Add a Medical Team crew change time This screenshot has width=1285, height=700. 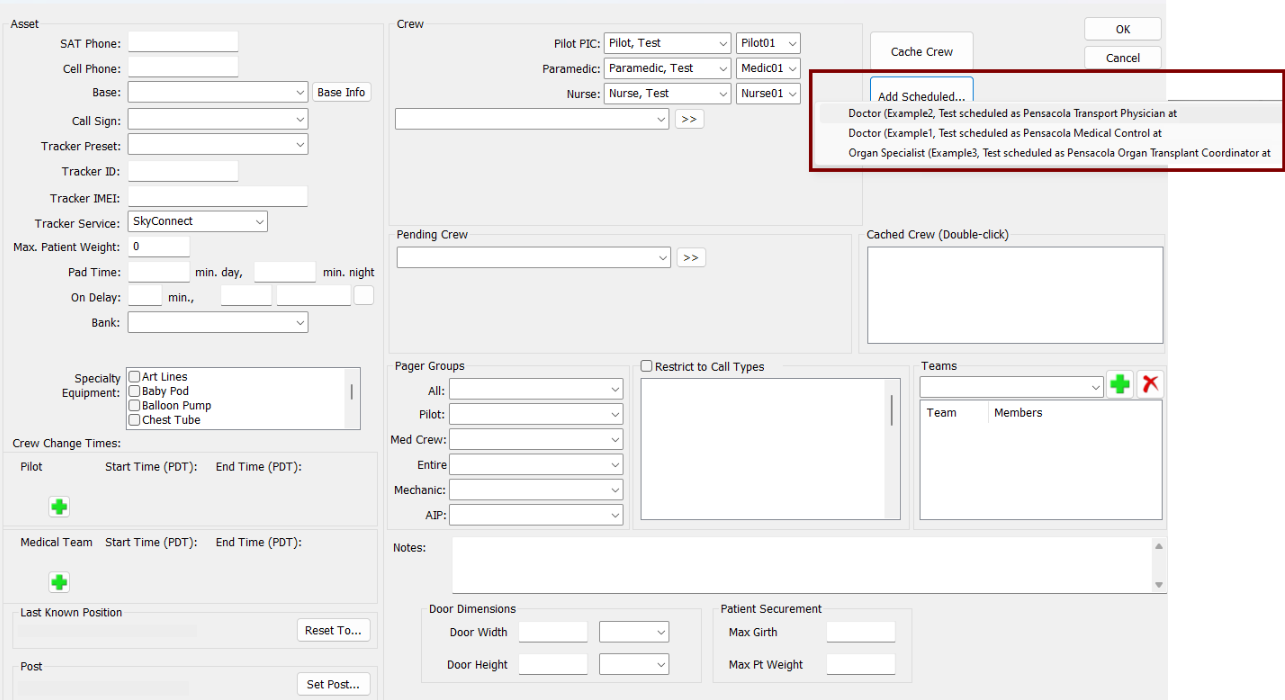[59, 582]
